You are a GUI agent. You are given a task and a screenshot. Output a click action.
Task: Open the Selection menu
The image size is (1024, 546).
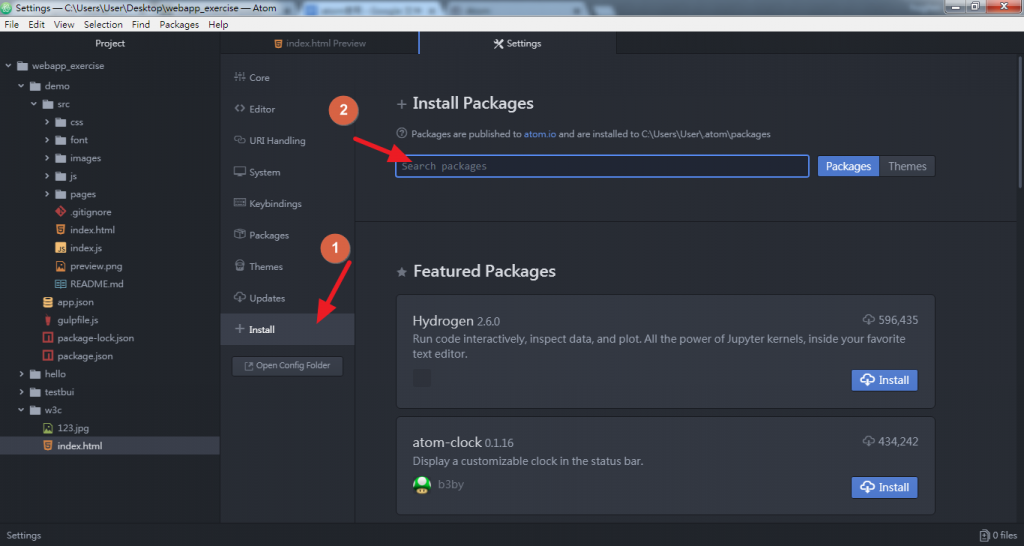click(x=103, y=24)
